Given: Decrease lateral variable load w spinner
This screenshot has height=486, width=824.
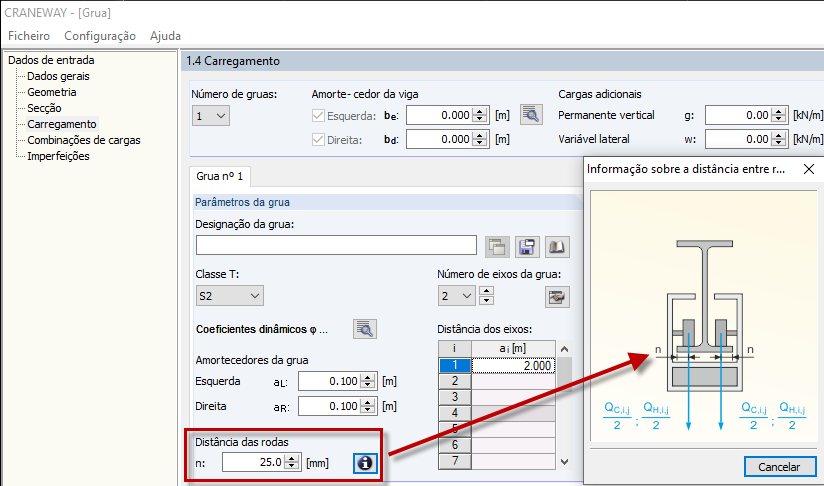Looking at the screenshot, I should tap(778, 143).
